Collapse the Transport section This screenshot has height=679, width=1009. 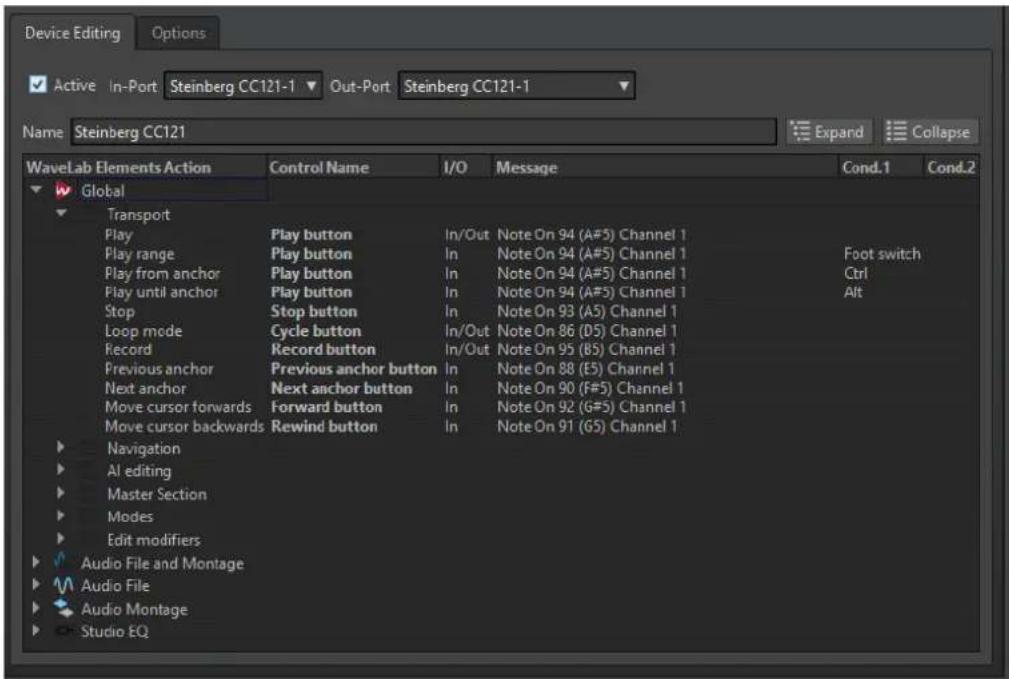[x=61, y=213]
